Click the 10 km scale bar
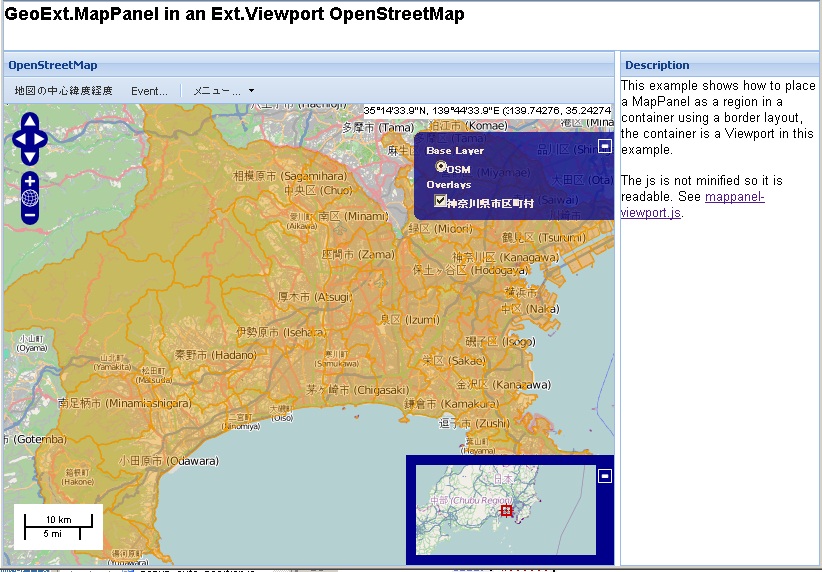This screenshot has height=572, width=822. pyautogui.click(x=58, y=520)
